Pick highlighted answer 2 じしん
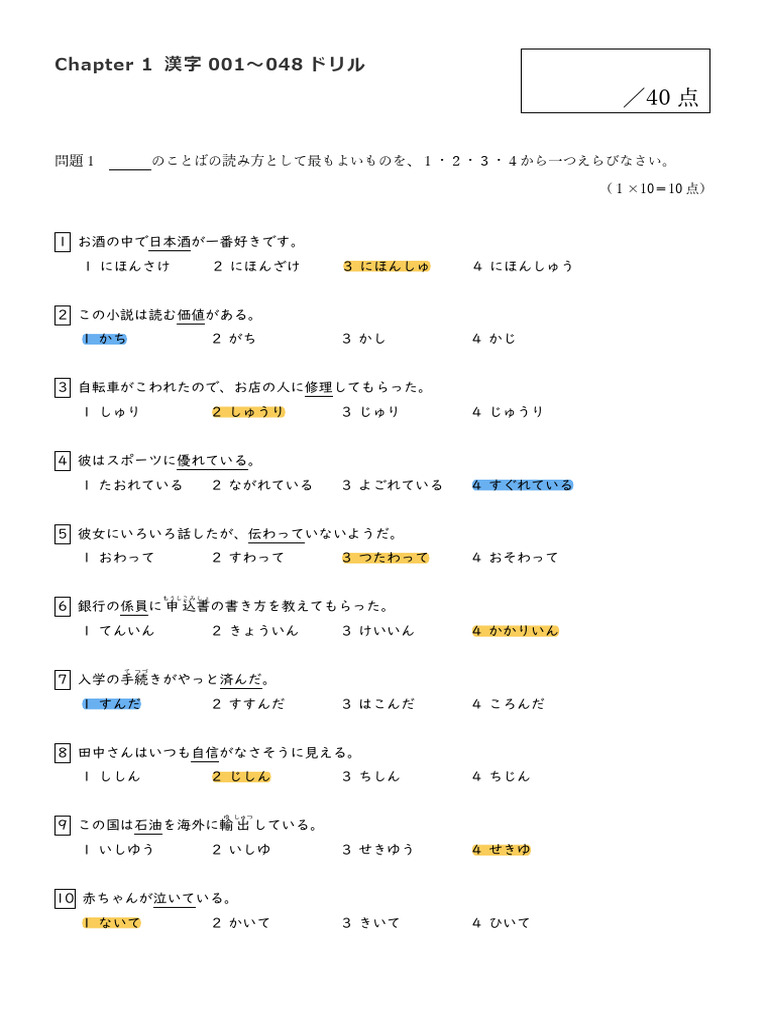The image size is (768, 1024). click(241, 776)
